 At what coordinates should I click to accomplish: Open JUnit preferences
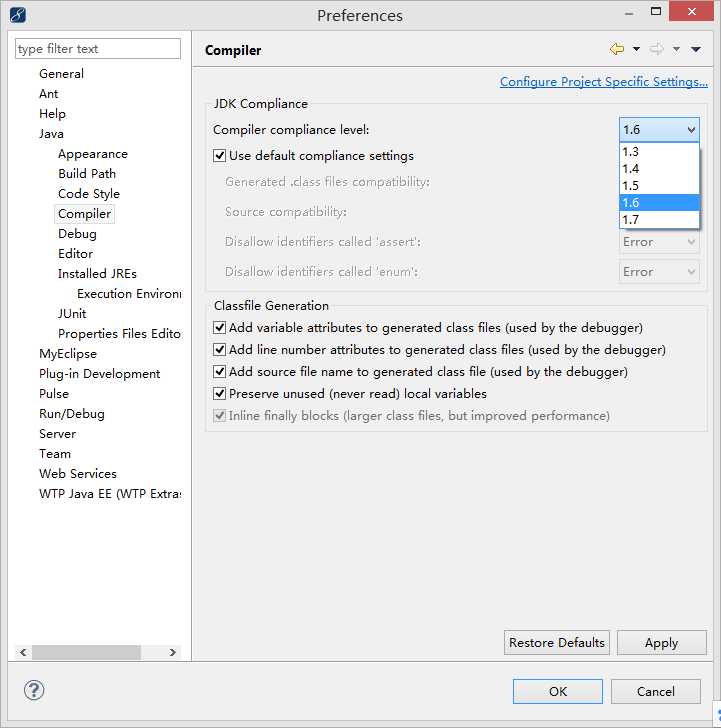point(72,314)
